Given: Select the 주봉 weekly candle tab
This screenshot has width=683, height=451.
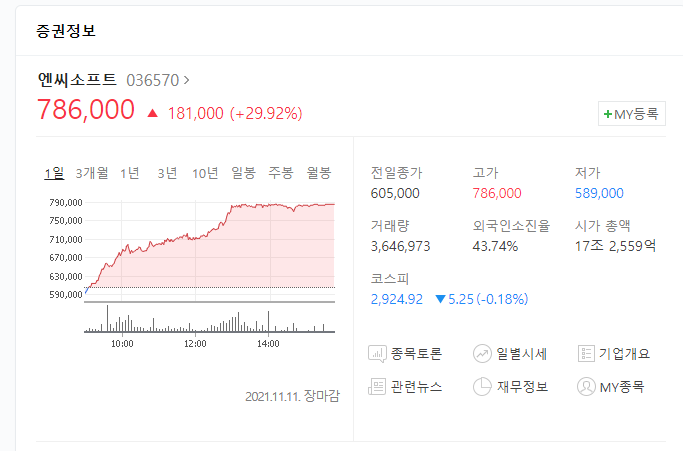Looking at the screenshot, I should [x=281, y=173].
